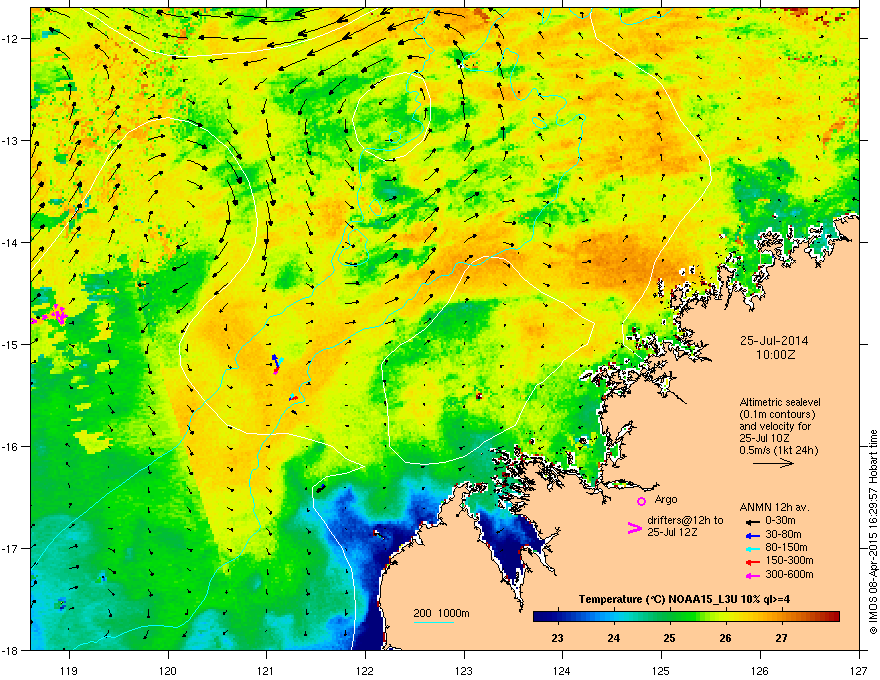Click the '200 1000m' bathymetry label
This screenshot has height=680, width=880.
pos(441,613)
